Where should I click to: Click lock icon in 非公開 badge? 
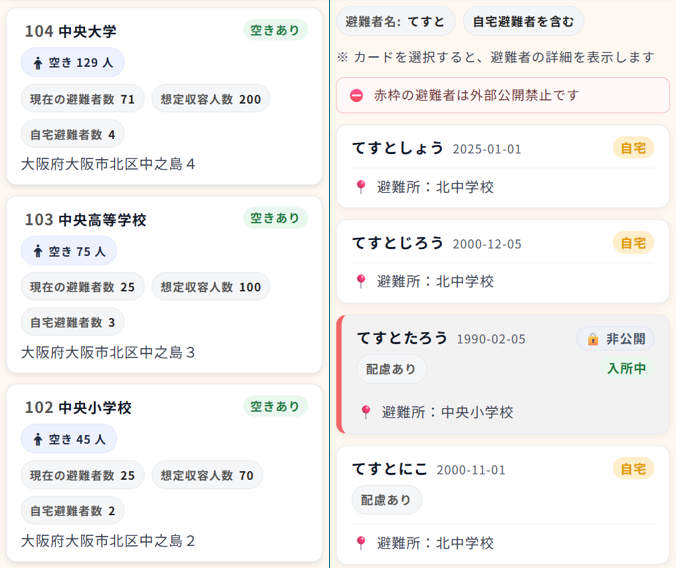pyautogui.click(x=593, y=339)
